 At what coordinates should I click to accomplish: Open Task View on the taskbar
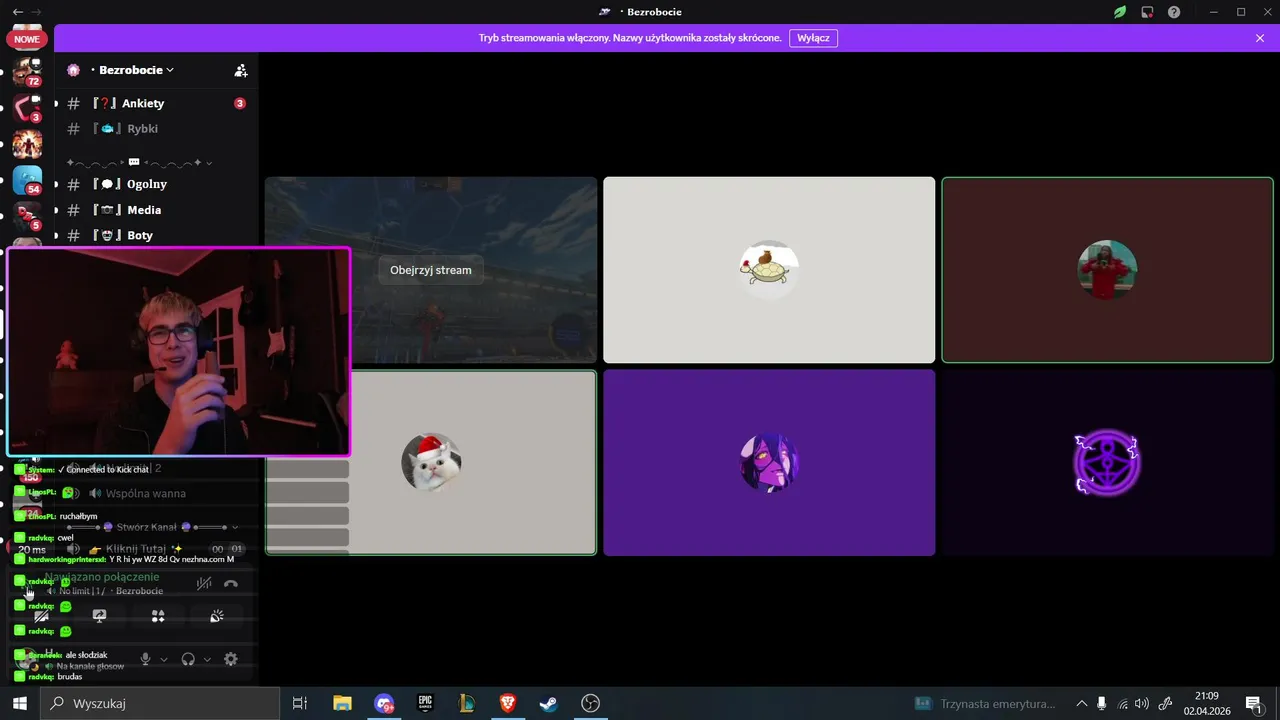click(x=300, y=704)
